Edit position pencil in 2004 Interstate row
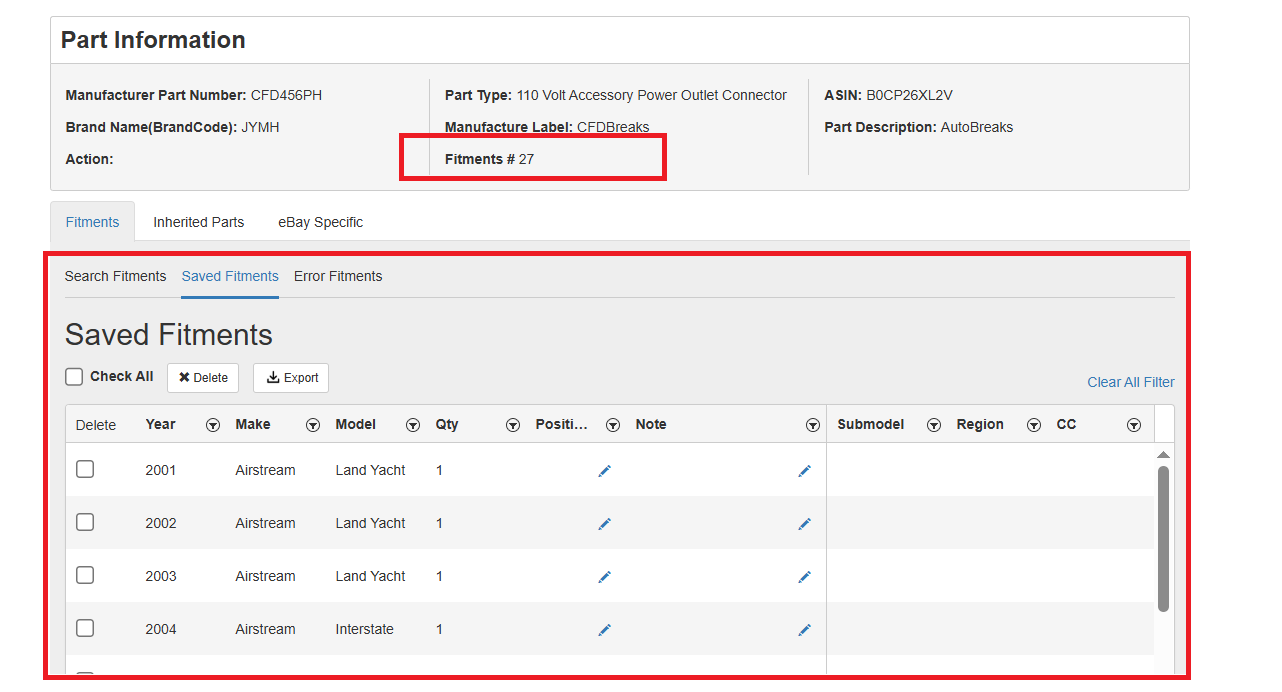The image size is (1282, 692). coord(604,630)
